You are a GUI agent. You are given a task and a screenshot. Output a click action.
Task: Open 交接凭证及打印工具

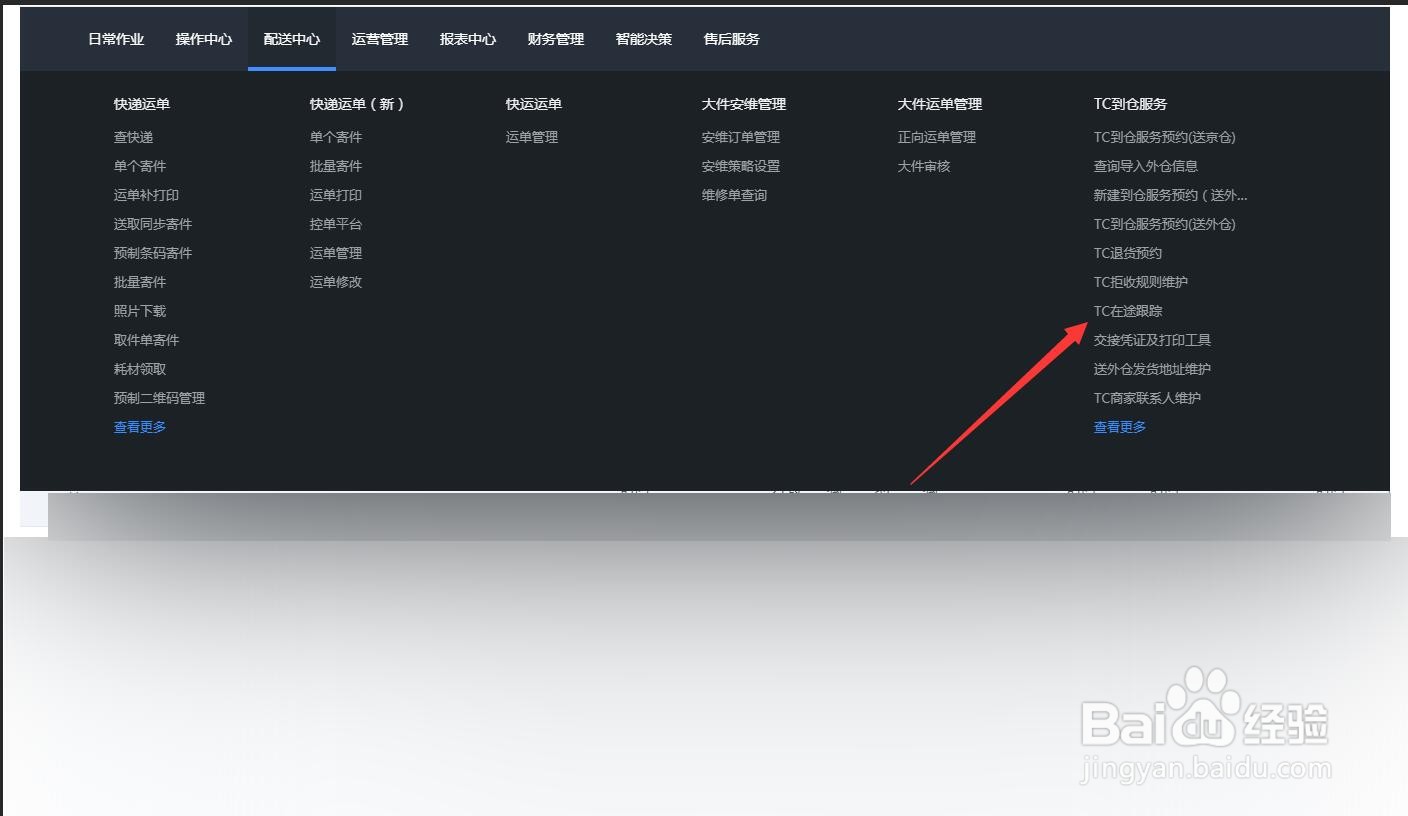tap(1152, 340)
